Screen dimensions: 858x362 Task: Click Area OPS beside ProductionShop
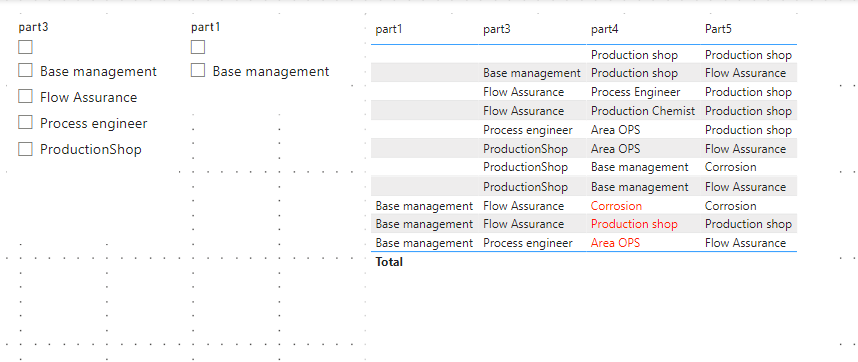[x=616, y=149]
